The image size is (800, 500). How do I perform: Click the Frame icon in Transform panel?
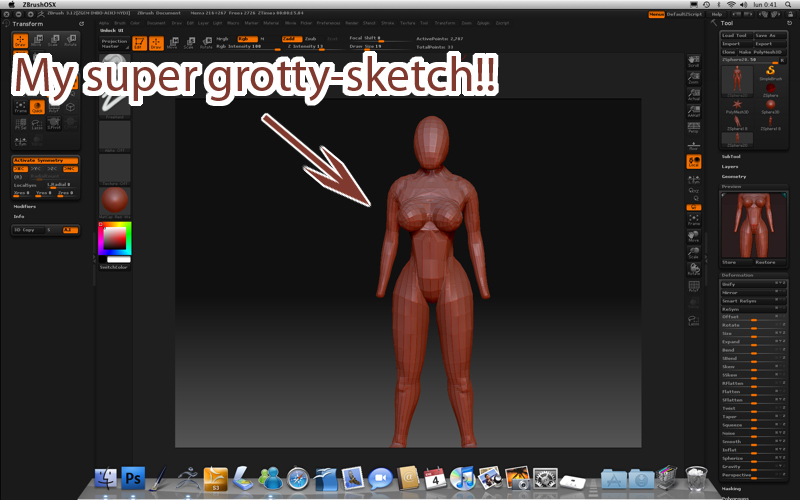(x=20, y=107)
